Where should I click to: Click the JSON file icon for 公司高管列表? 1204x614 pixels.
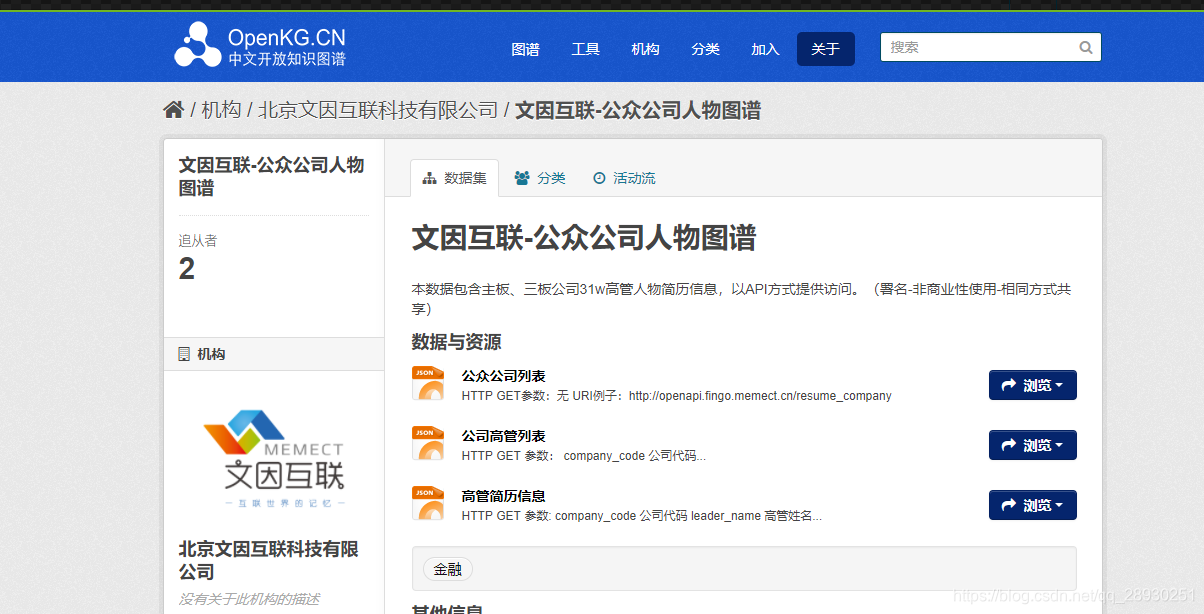(x=428, y=443)
